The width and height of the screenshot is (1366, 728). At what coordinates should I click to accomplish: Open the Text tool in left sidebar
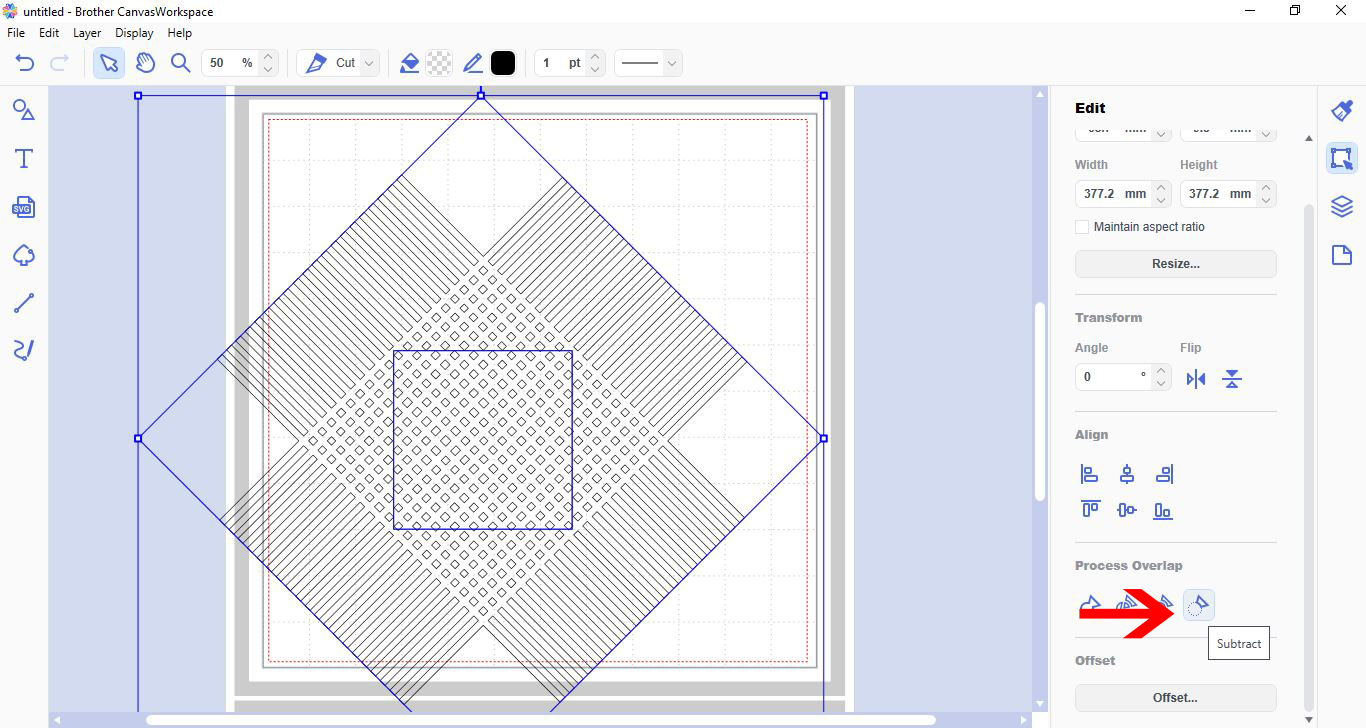[24, 159]
